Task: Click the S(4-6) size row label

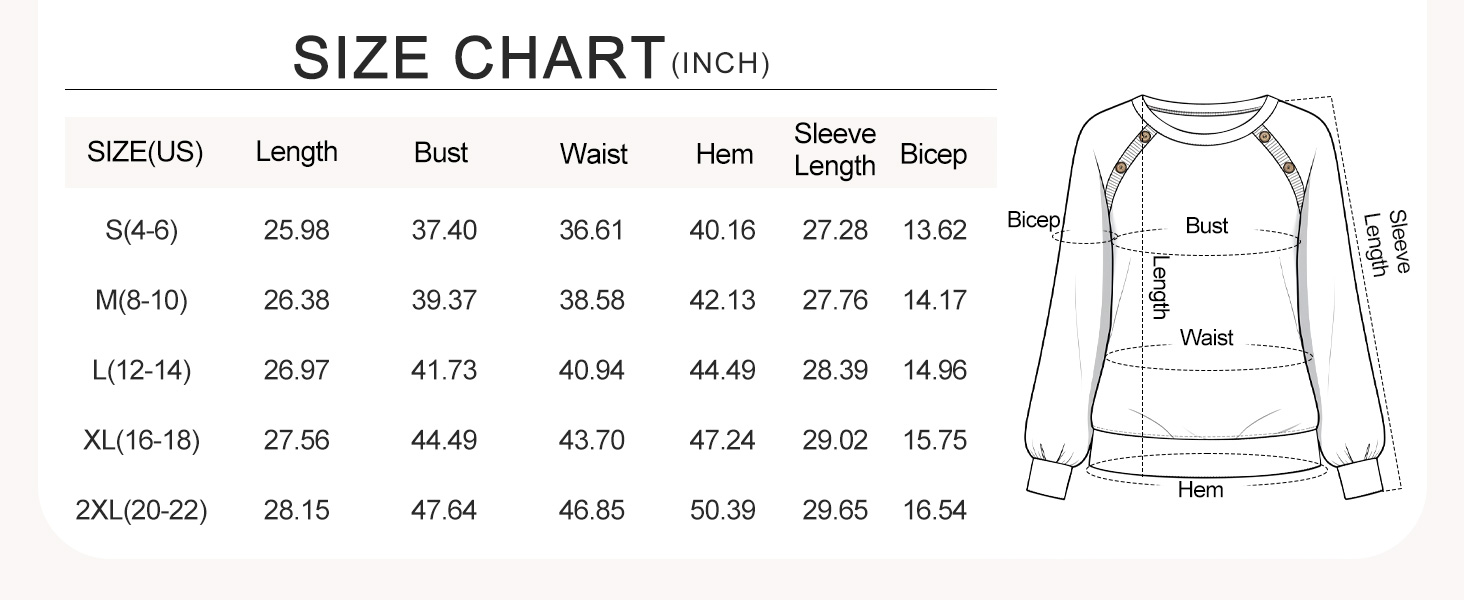Action: [141, 231]
